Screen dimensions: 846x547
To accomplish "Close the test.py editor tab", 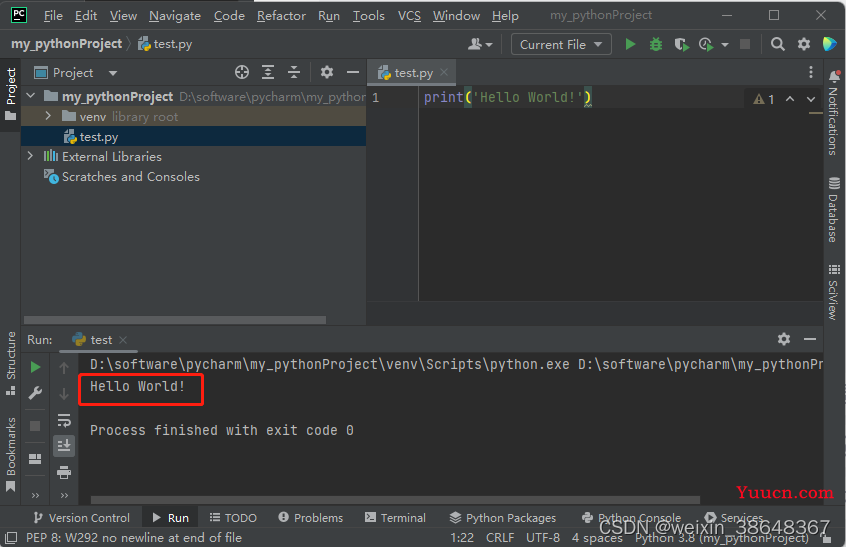I will point(444,72).
